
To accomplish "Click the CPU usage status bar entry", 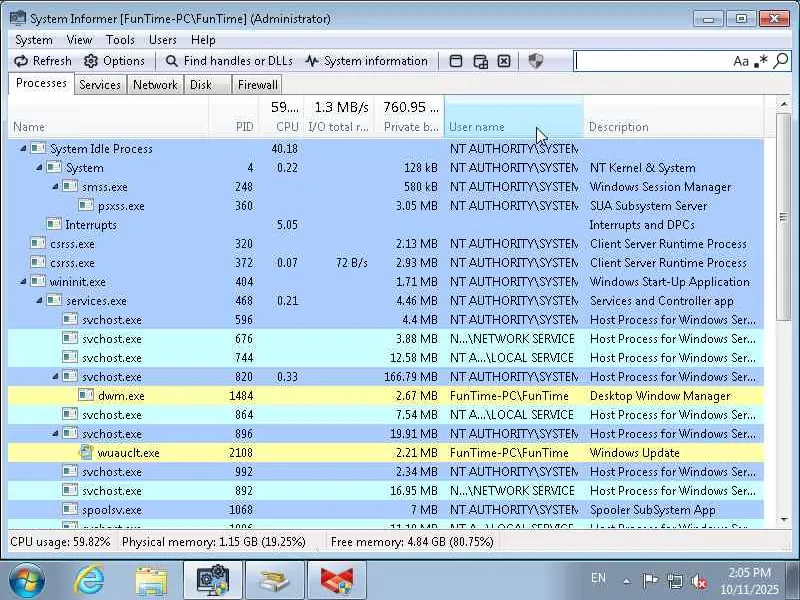I will [x=60, y=542].
